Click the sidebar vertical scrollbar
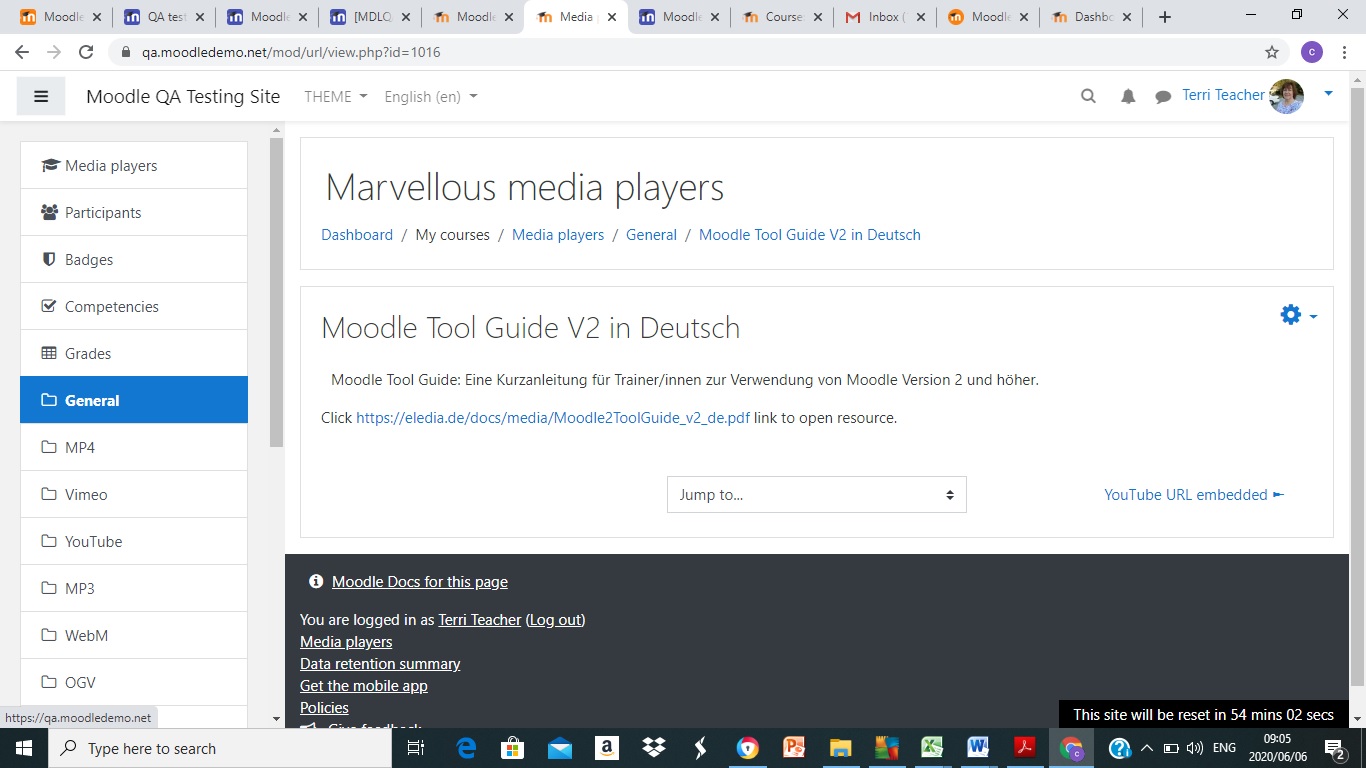 point(276,292)
